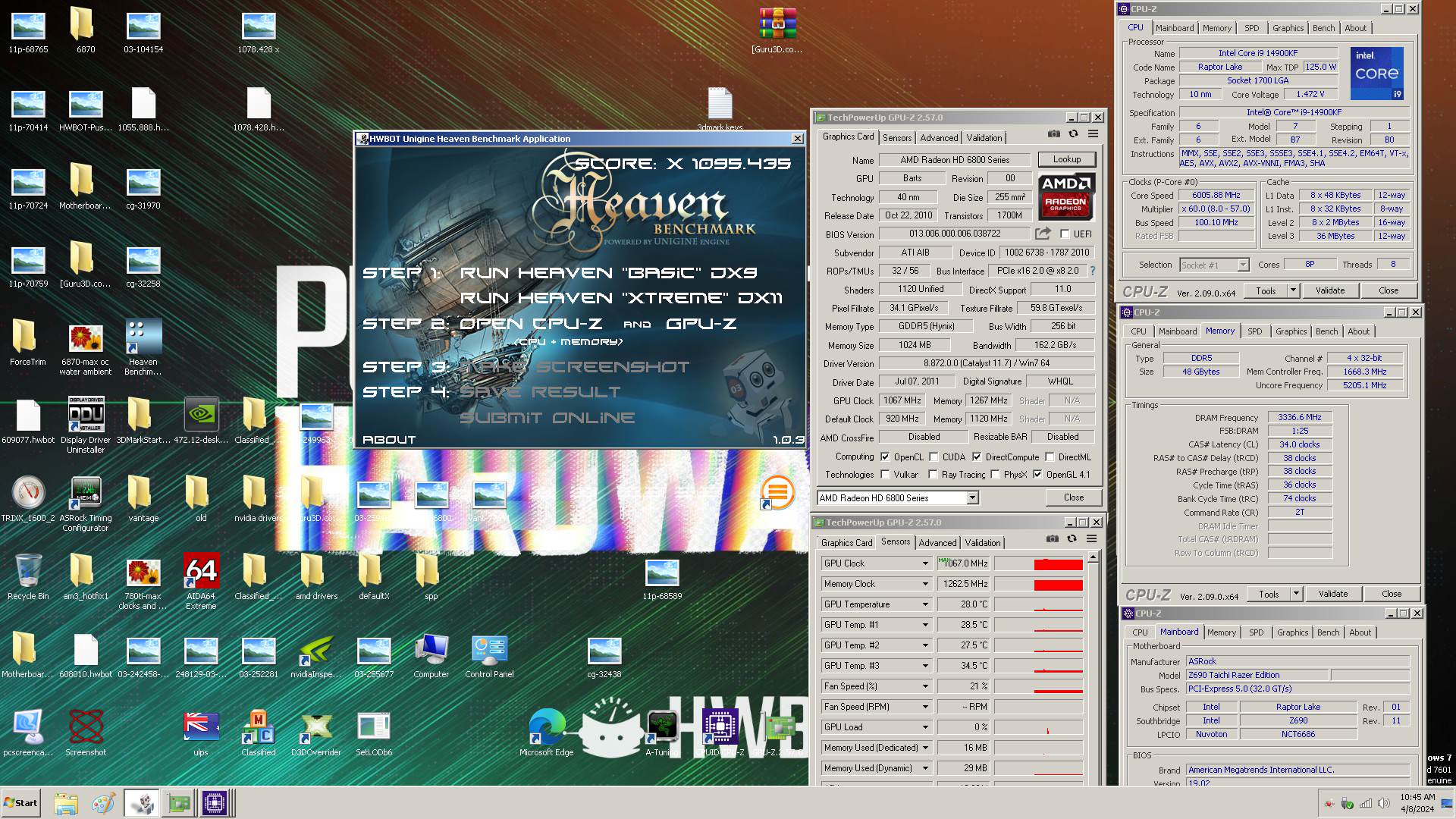The height and width of the screenshot is (819, 1456).
Task: Expand Memory Clock sensor dropdown
Action: pyautogui.click(x=925, y=584)
